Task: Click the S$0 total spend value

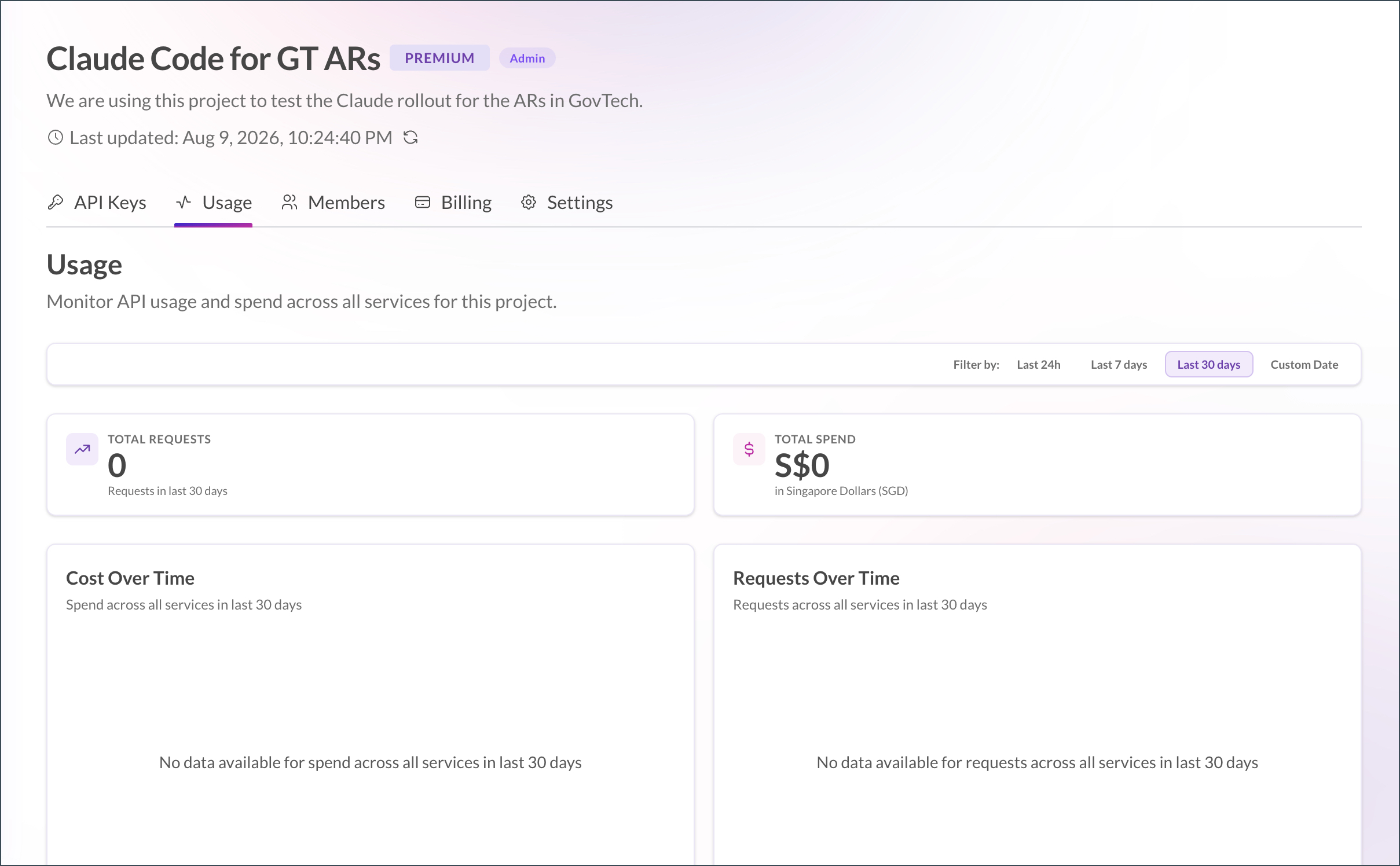Action: tap(802, 465)
